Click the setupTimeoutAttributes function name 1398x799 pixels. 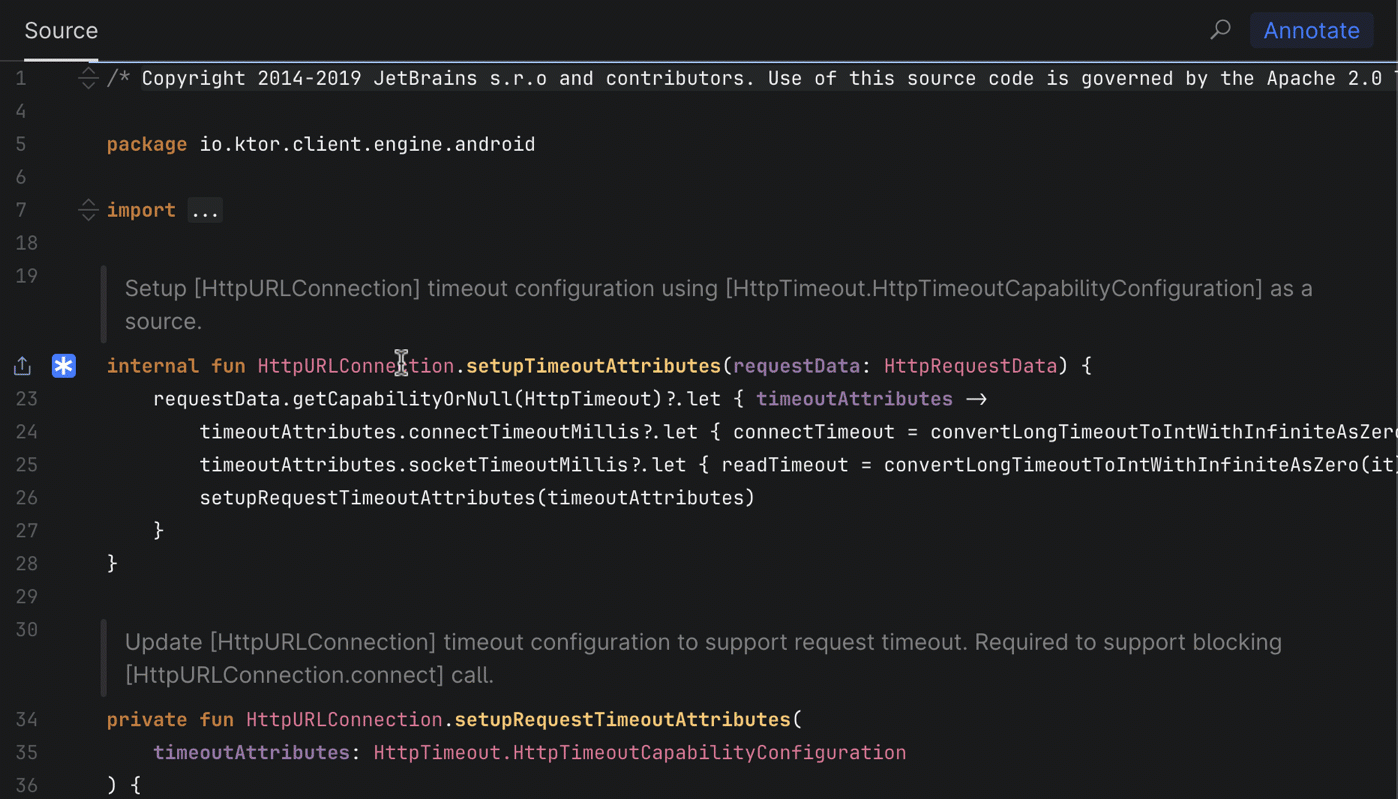tap(593, 366)
